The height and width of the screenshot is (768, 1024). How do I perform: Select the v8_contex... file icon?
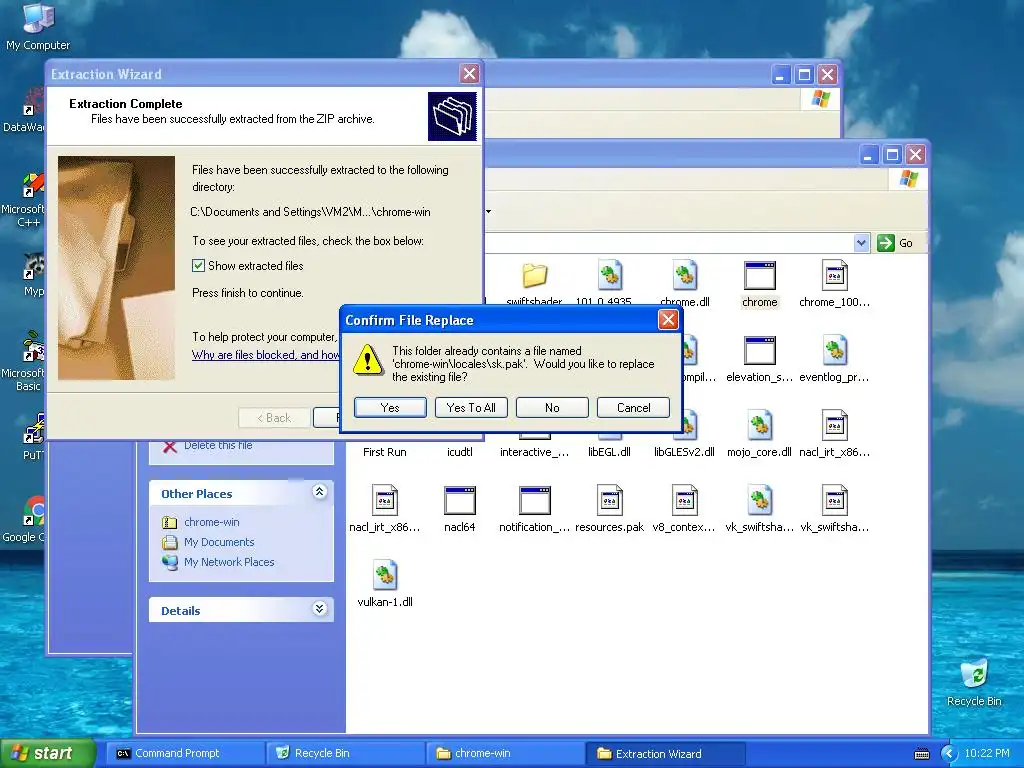pyautogui.click(x=684, y=501)
